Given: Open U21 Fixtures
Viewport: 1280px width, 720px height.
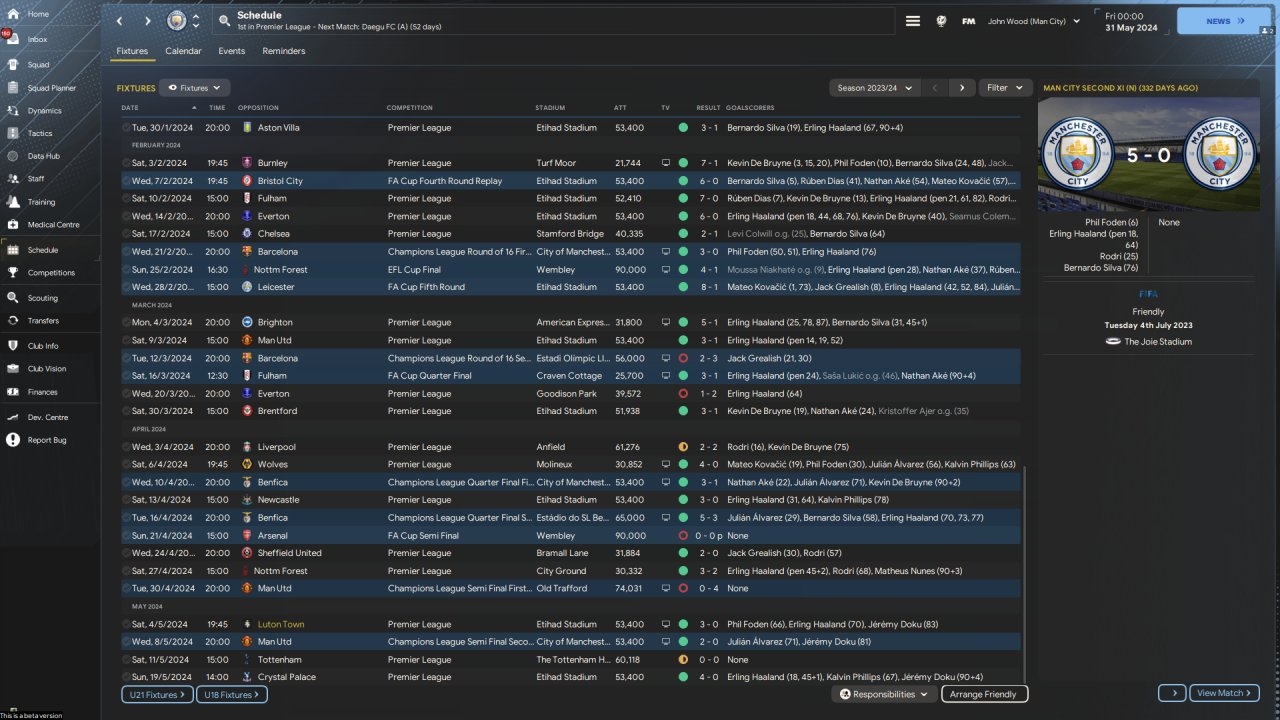Looking at the screenshot, I should pos(155,694).
